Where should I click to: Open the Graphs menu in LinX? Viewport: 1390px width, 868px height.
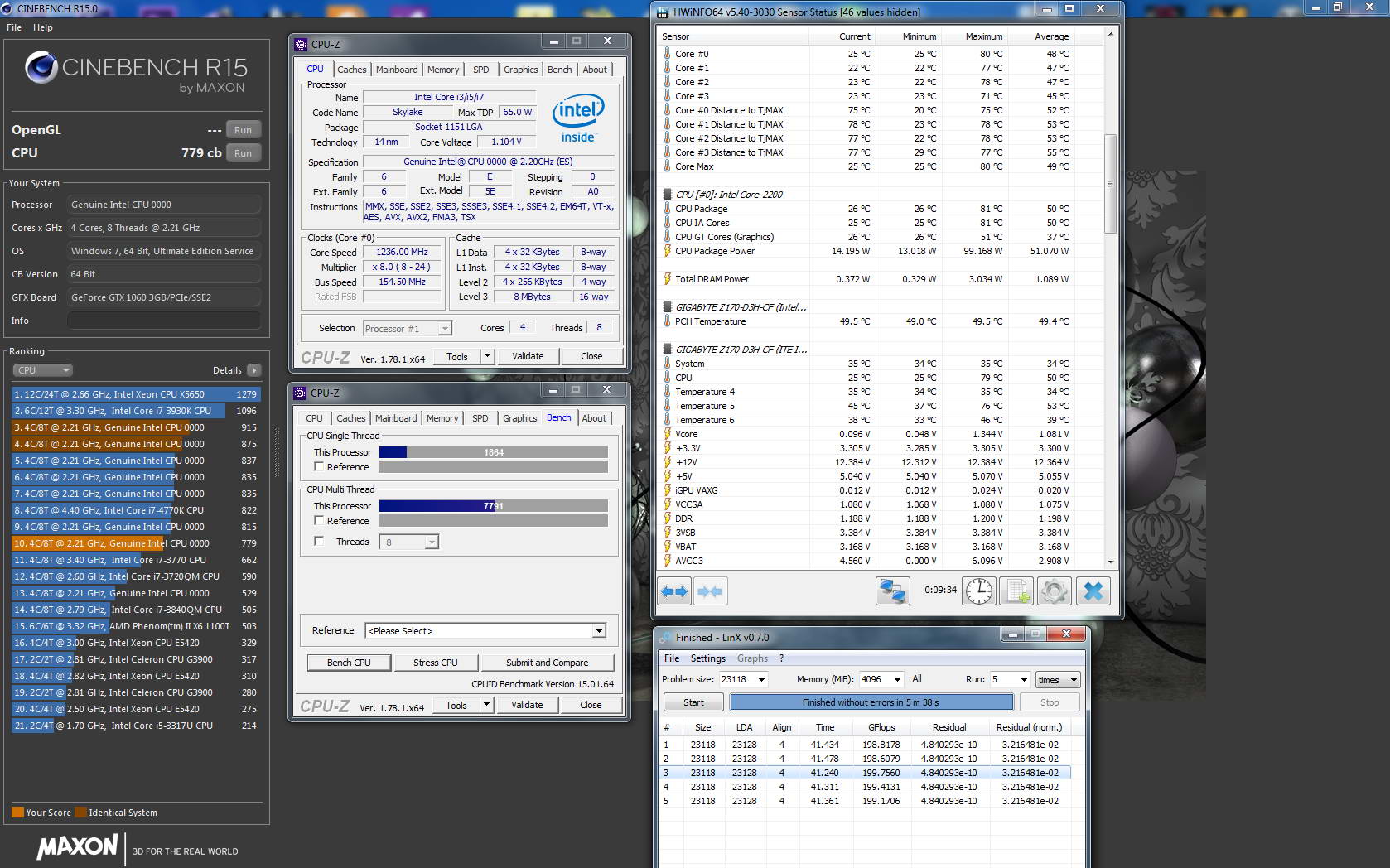coord(752,658)
